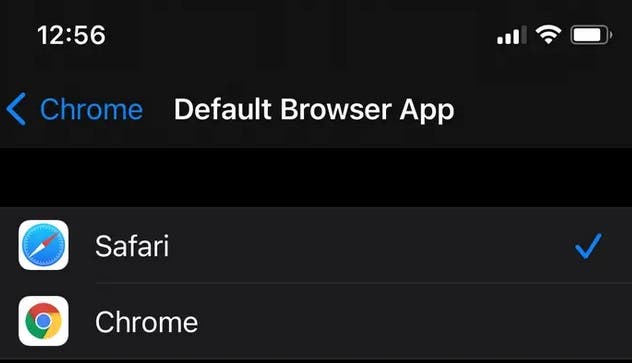The image size is (632, 363).
Task: Tap the cellular signal bars icon
Action: 511,35
